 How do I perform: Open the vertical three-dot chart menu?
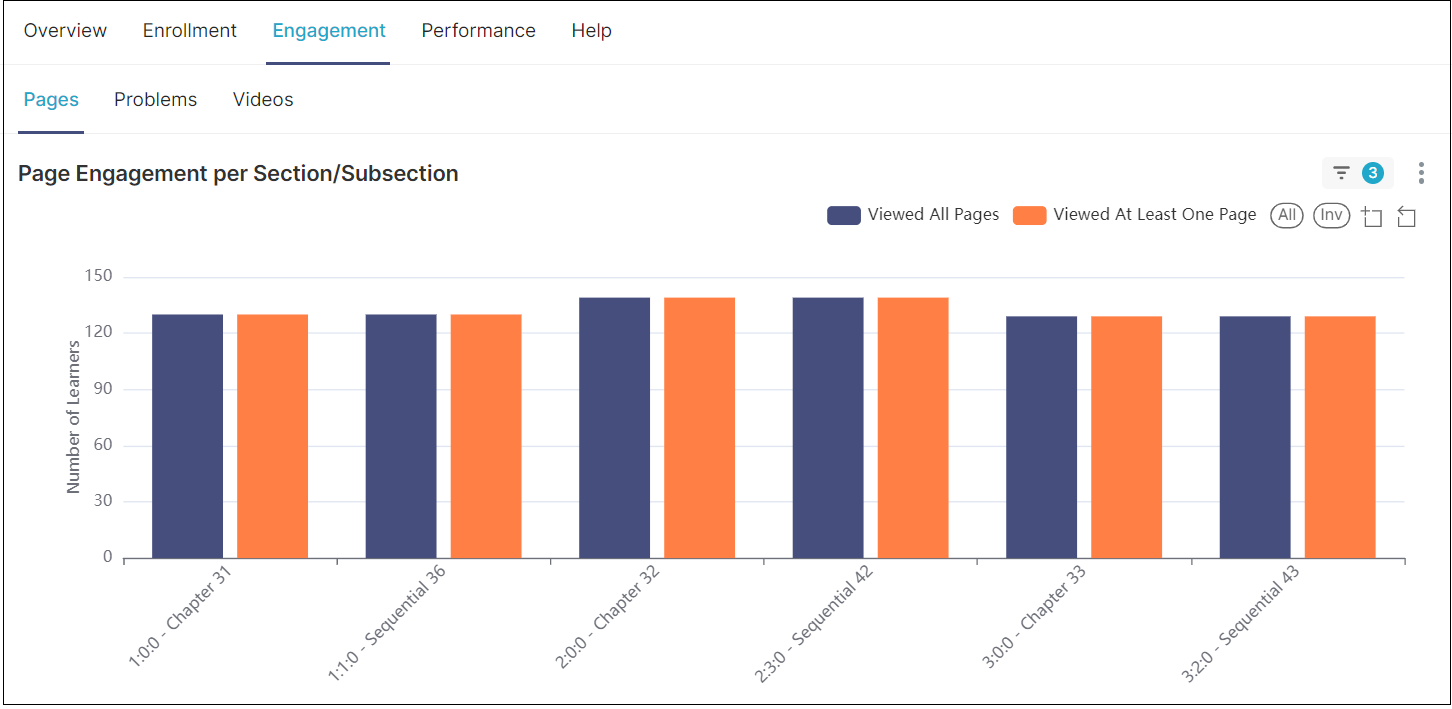click(x=1421, y=173)
